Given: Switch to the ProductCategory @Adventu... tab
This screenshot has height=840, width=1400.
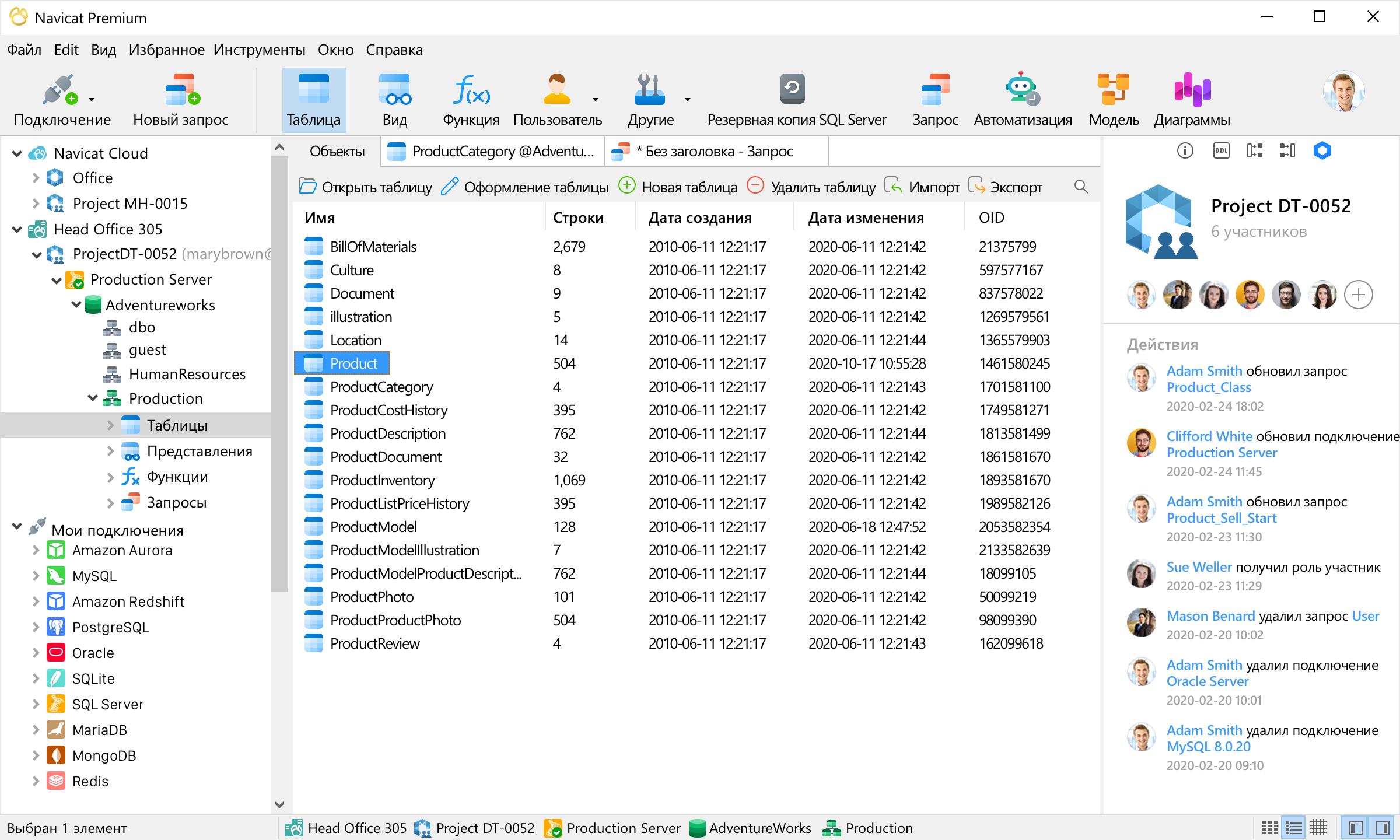Looking at the screenshot, I should click(x=492, y=152).
